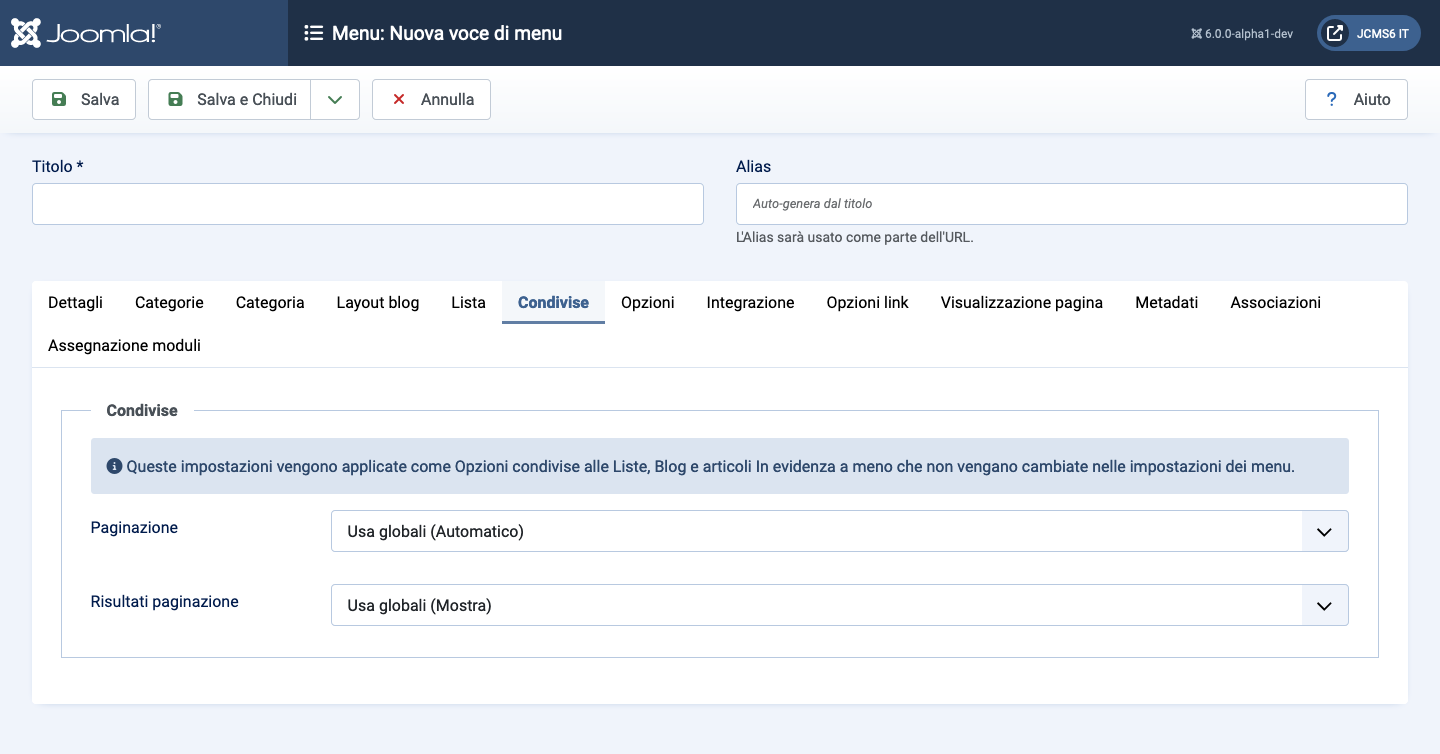The height and width of the screenshot is (754, 1440).
Task: Open the Aiuto help page
Action: tap(1356, 100)
